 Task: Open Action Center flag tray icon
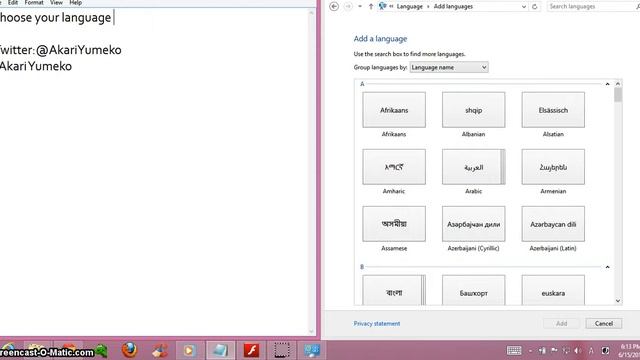[554, 351]
